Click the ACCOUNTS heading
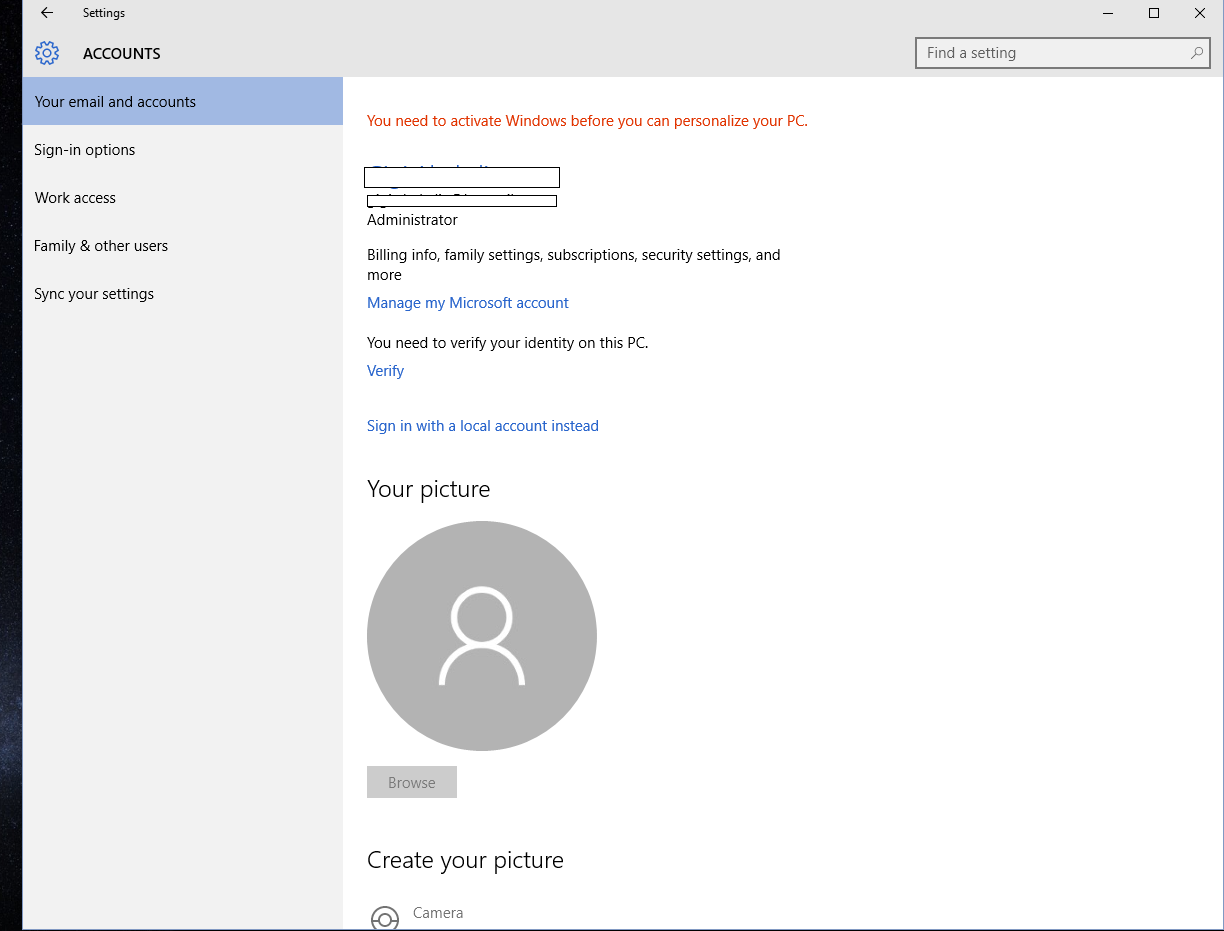Image resolution: width=1224 pixels, height=931 pixels. coord(121,53)
